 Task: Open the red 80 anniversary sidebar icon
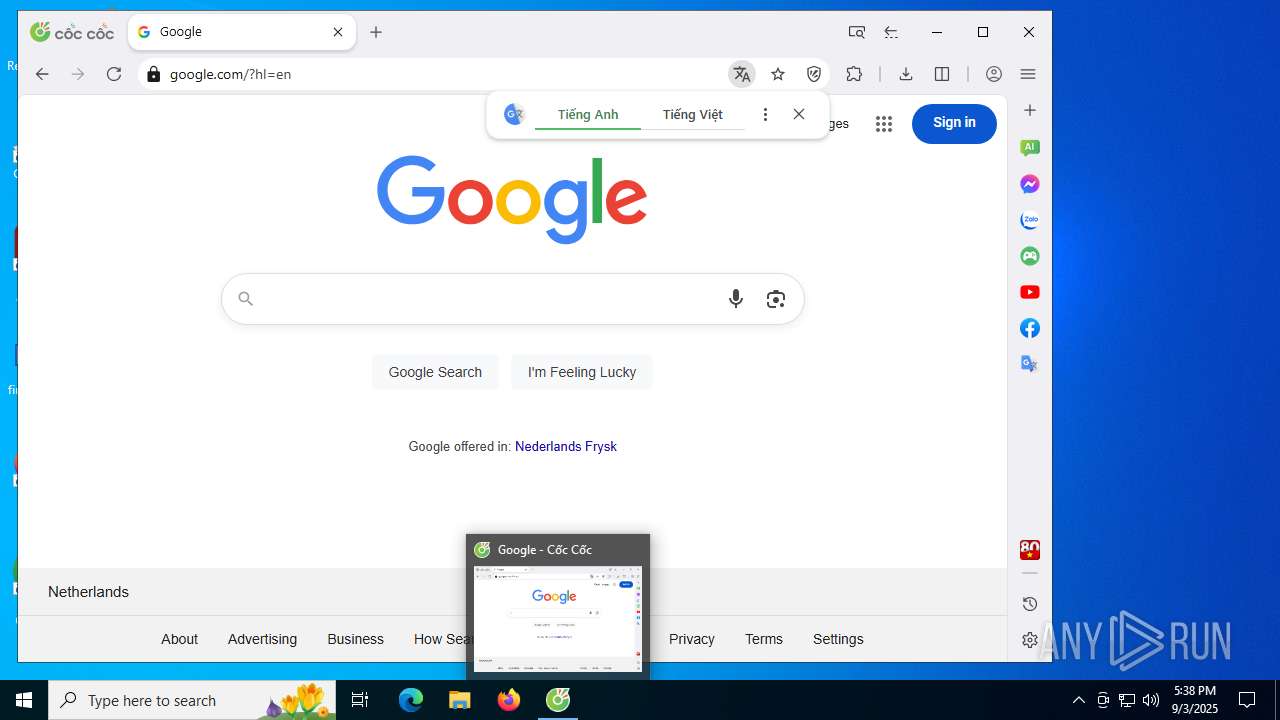(x=1030, y=549)
